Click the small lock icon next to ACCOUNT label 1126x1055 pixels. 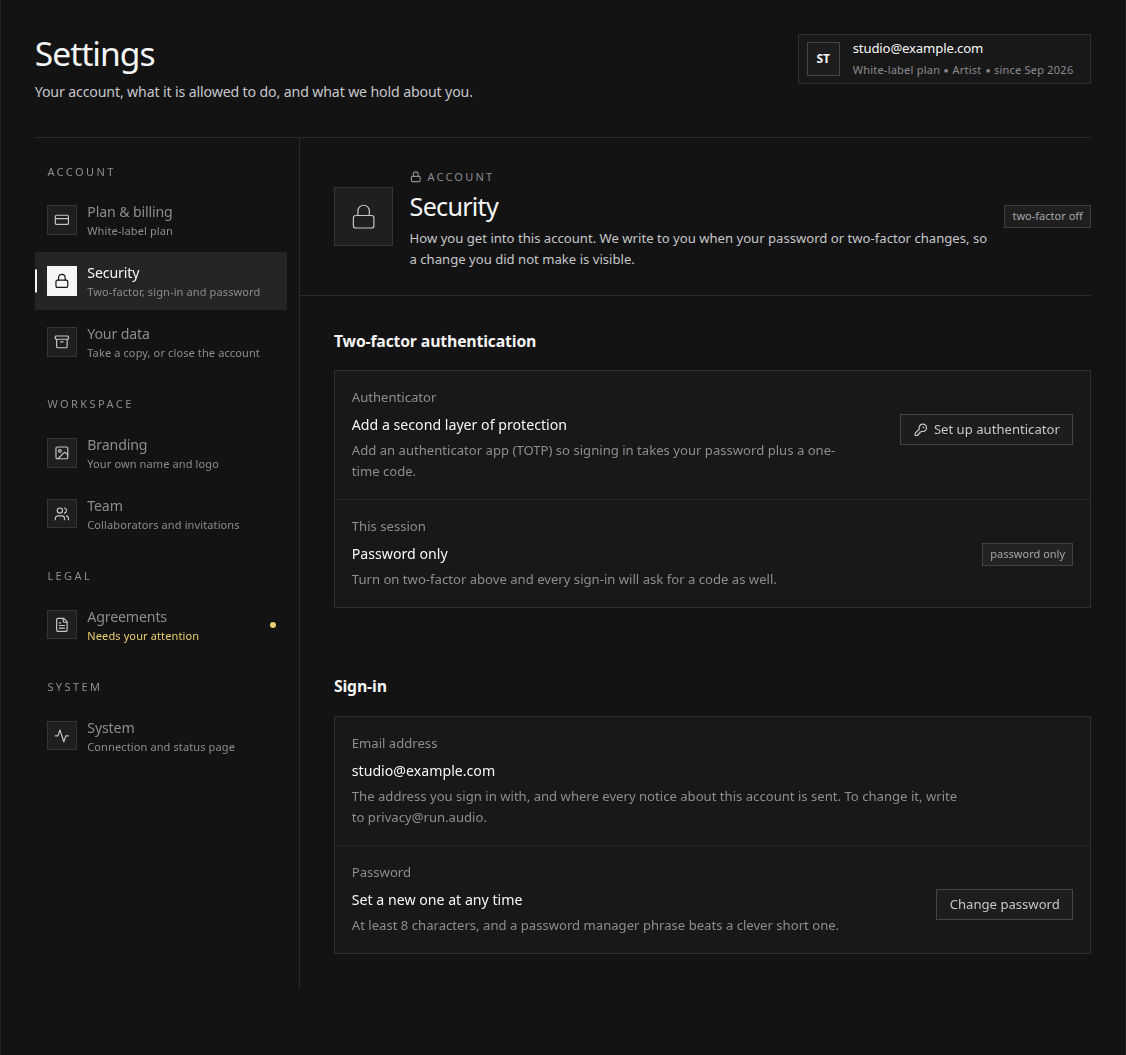click(x=415, y=177)
